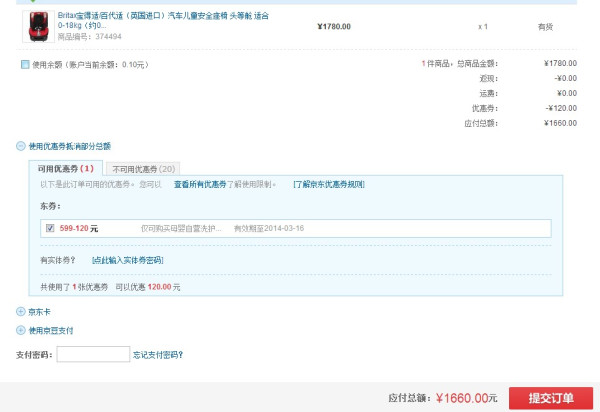Click the 优惠券 discount -¥120.00 value
Viewport: 600px width, 412px height.
561,108
